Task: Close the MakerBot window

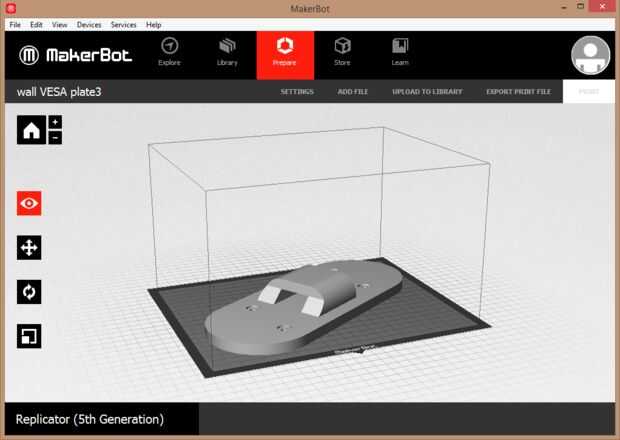Action: click(602, 6)
